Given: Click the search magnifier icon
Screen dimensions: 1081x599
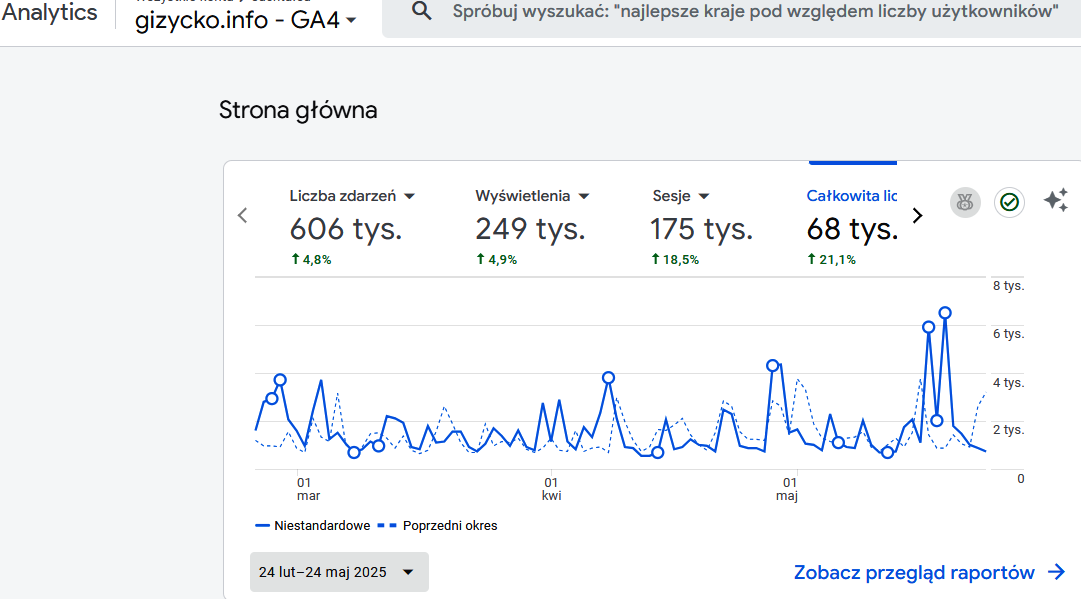Looking at the screenshot, I should 422,12.
